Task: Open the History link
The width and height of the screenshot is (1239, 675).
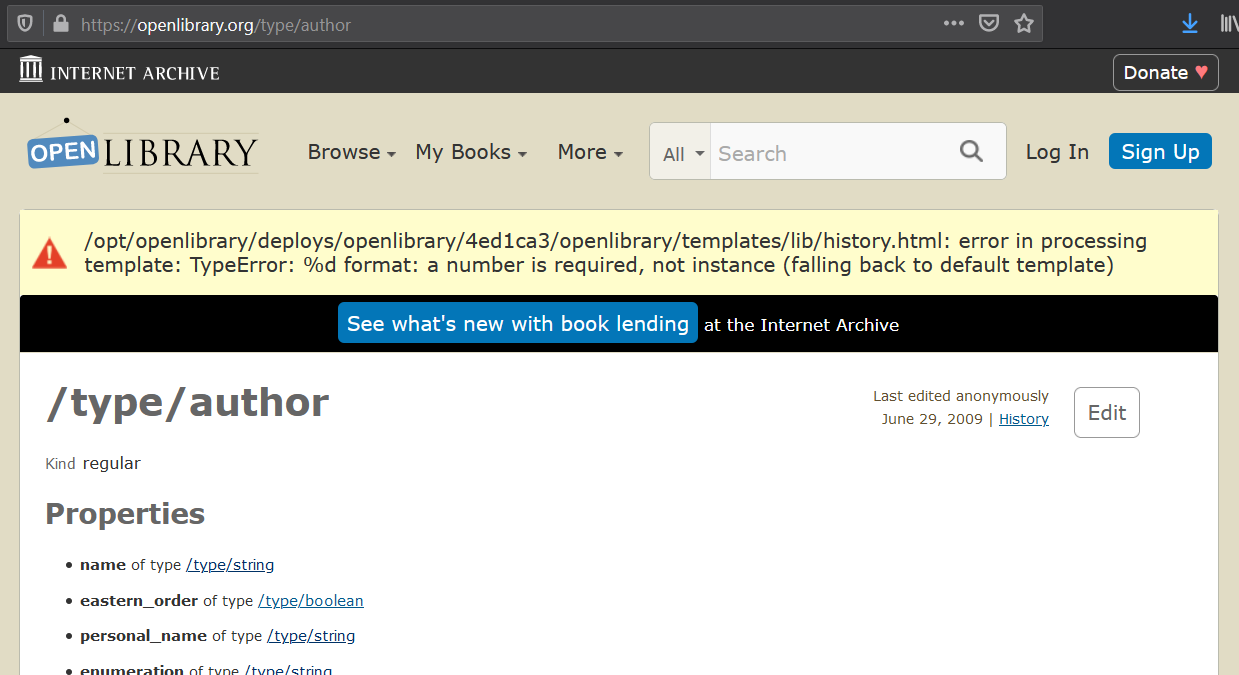Action: point(1024,419)
